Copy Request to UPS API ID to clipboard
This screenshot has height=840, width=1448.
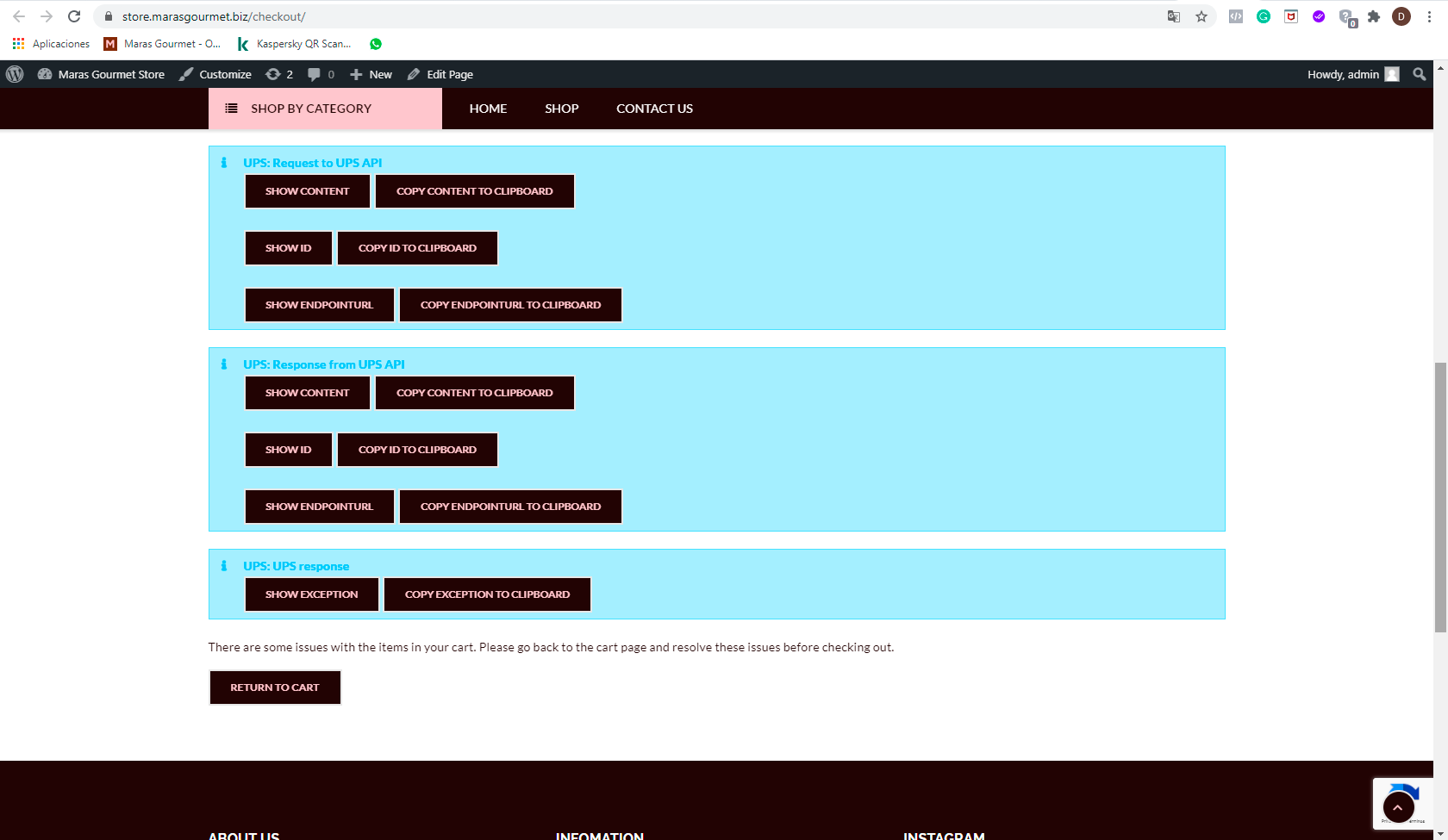pos(418,248)
